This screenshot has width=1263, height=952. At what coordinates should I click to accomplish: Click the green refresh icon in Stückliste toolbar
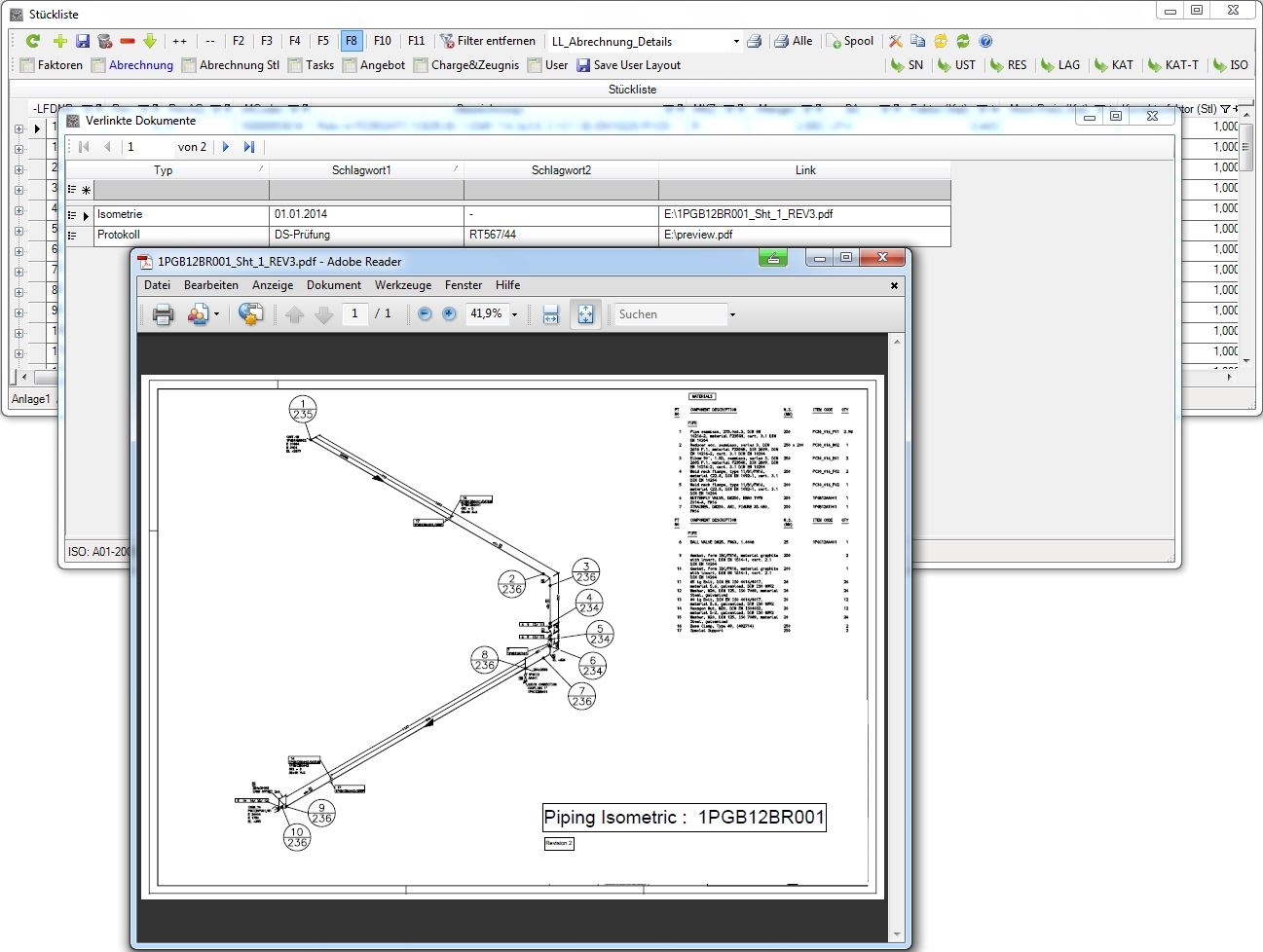tap(33, 41)
